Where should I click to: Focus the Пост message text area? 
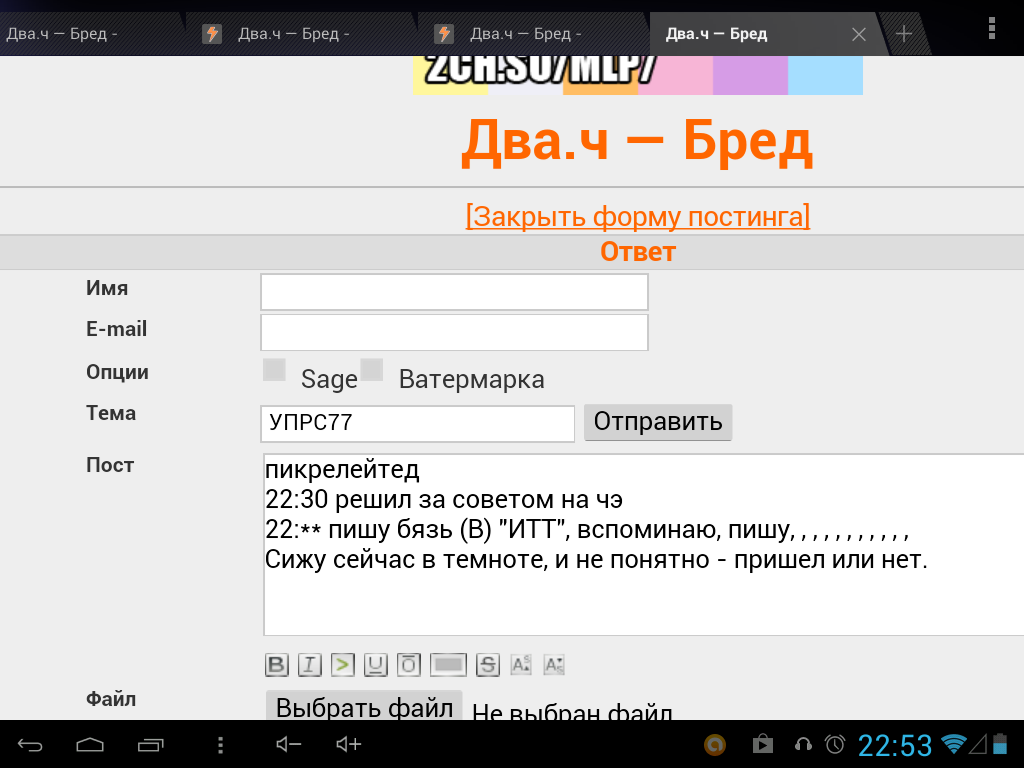pyautogui.click(x=643, y=544)
